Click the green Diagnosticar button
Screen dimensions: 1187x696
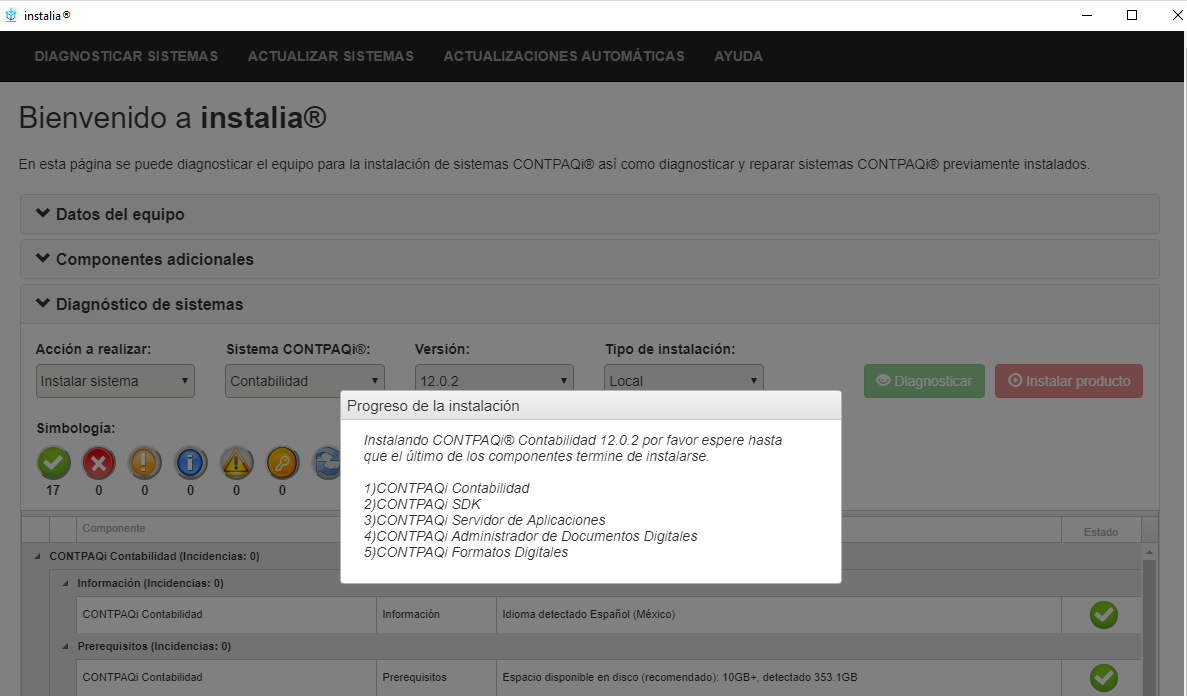(924, 381)
